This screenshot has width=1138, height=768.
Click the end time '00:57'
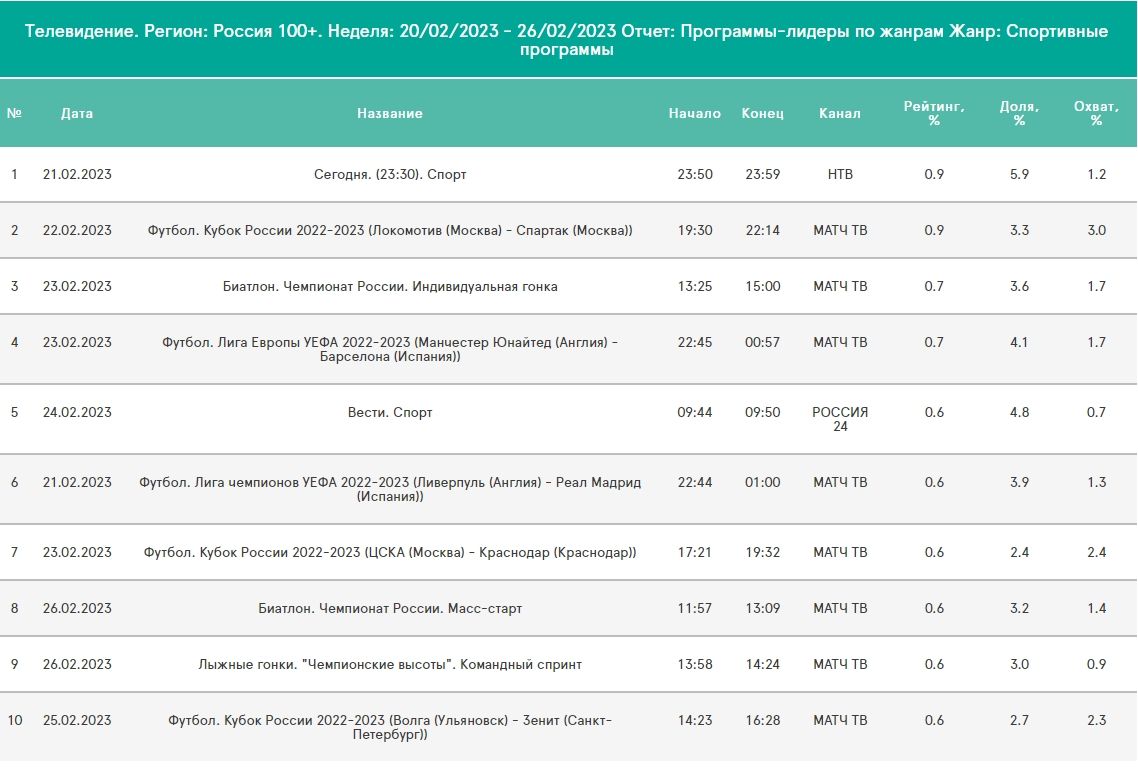(762, 342)
